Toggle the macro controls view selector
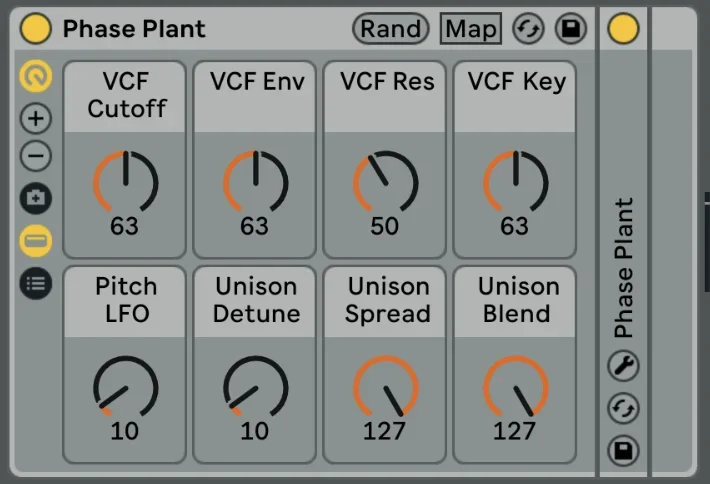 coord(36,76)
